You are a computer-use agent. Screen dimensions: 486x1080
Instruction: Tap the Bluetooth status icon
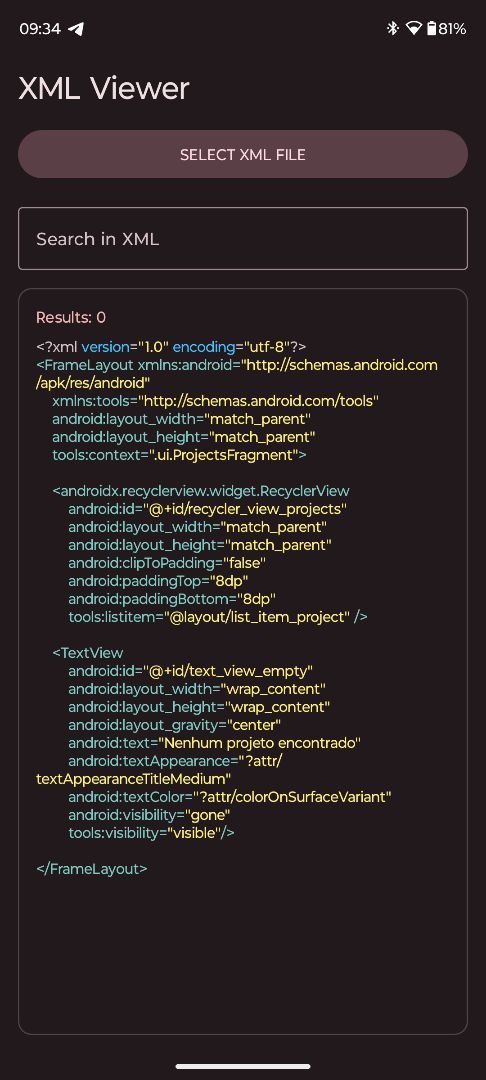[x=392, y=28]
